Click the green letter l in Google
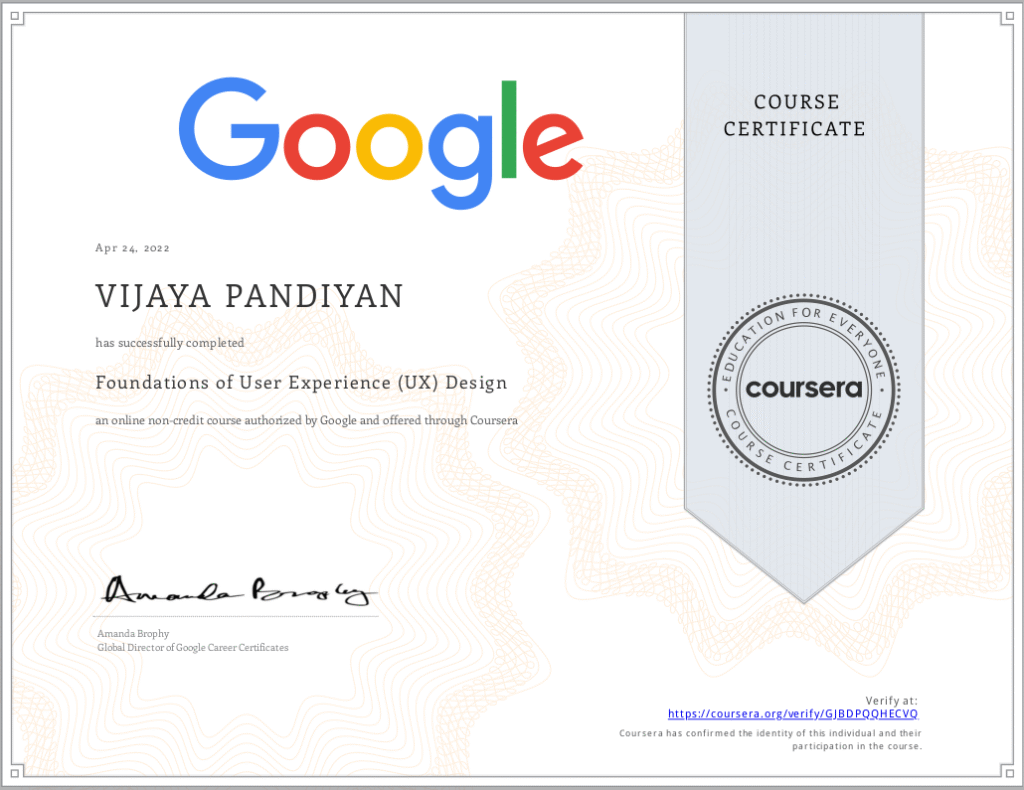 click(509, 128)
